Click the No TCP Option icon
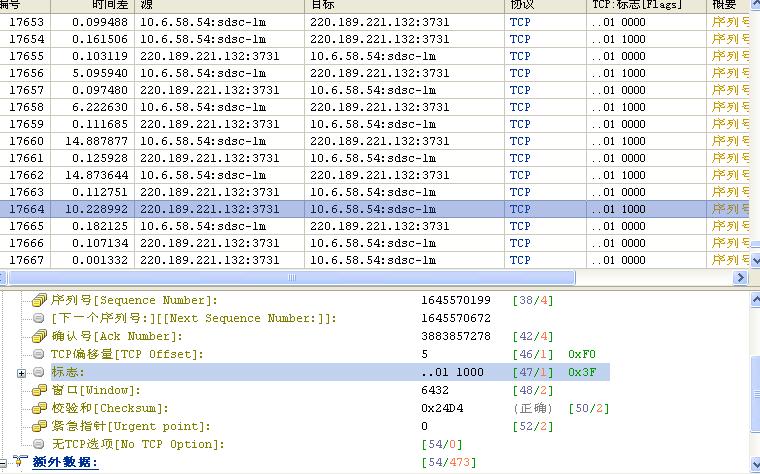 [x=40, y=444]
